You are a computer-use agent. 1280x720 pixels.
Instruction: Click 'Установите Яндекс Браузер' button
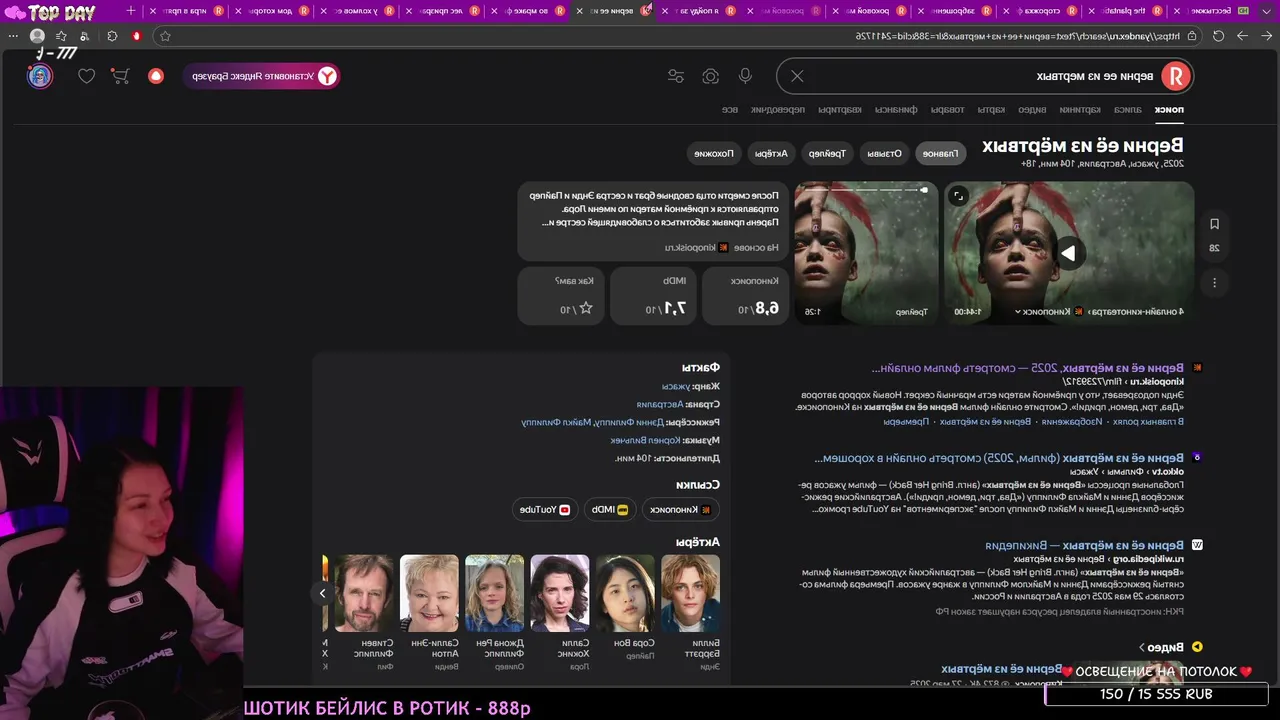[x=261, y=76]
